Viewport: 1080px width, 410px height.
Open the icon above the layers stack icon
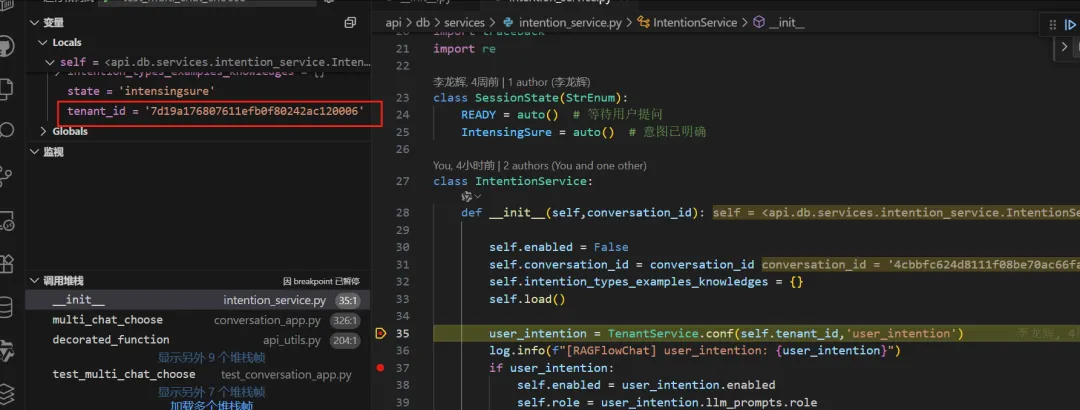6,350
